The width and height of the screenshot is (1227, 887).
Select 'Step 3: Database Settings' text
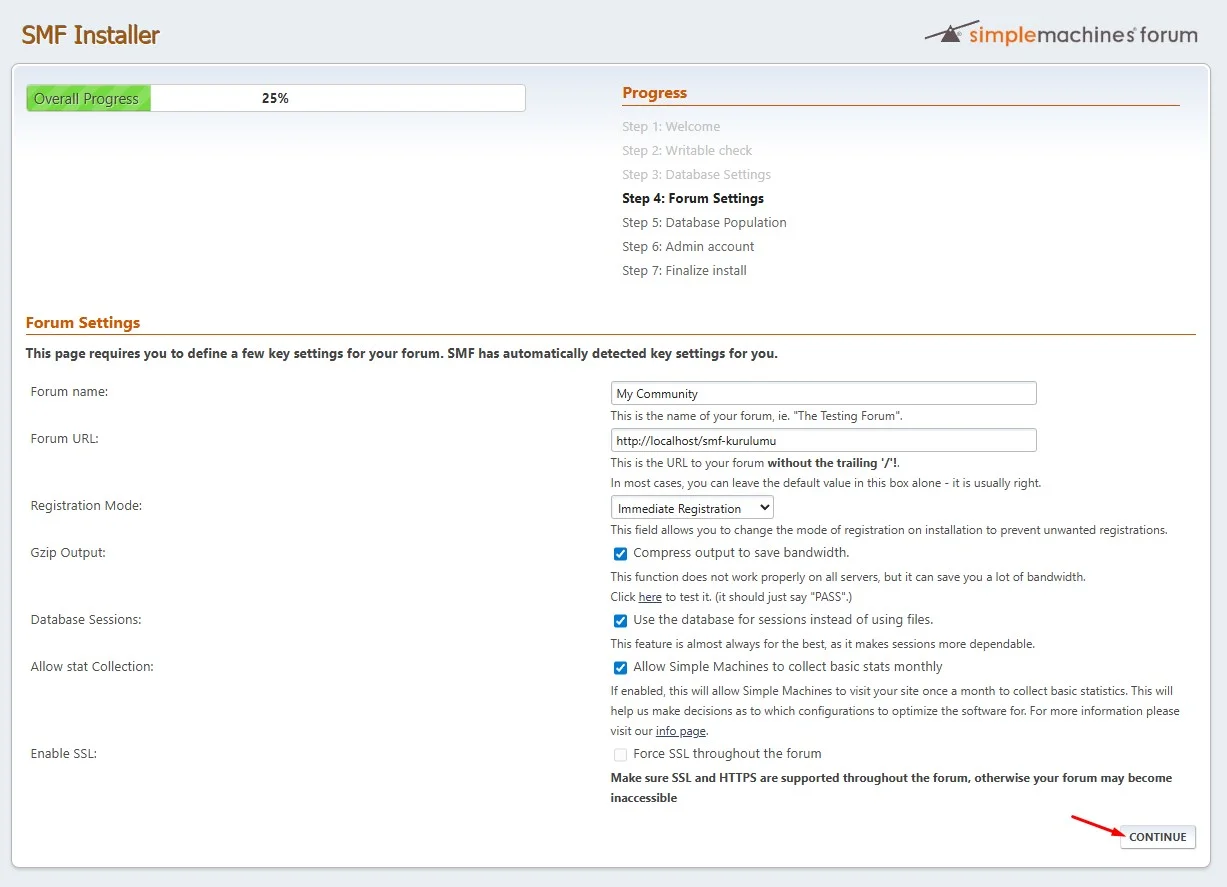[x=696, y=175]
